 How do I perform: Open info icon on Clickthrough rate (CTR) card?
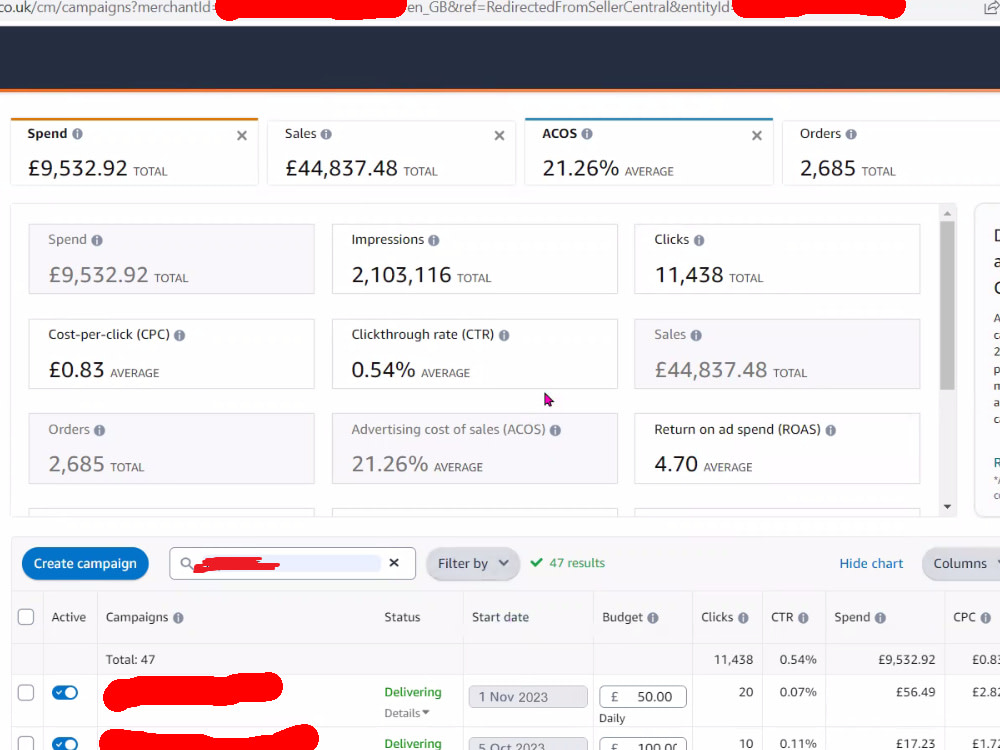pyautogui.click(x=504, y=335)
